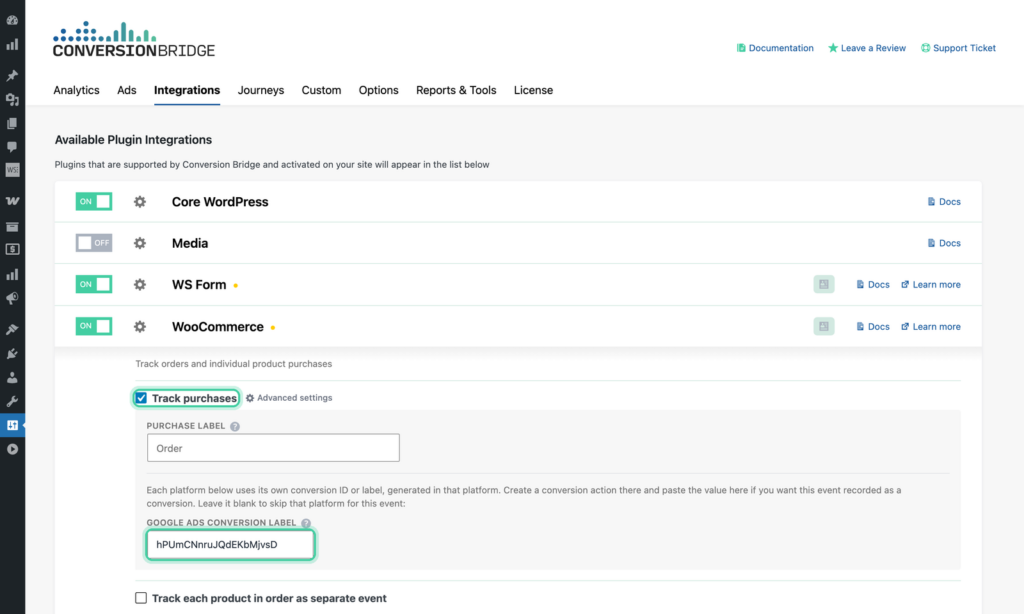Click the Leave a Review link
The width and height of the screenshot is (1024, 614).
(x=867, y=48)
